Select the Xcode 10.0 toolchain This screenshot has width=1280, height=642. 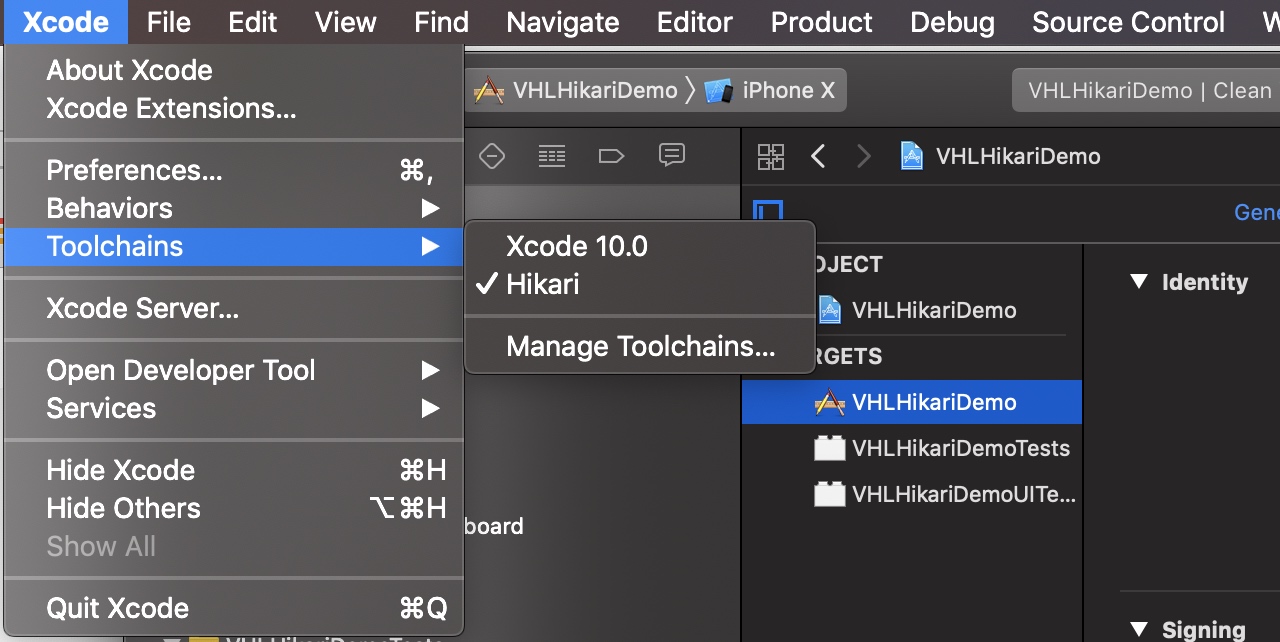(576, 246)
